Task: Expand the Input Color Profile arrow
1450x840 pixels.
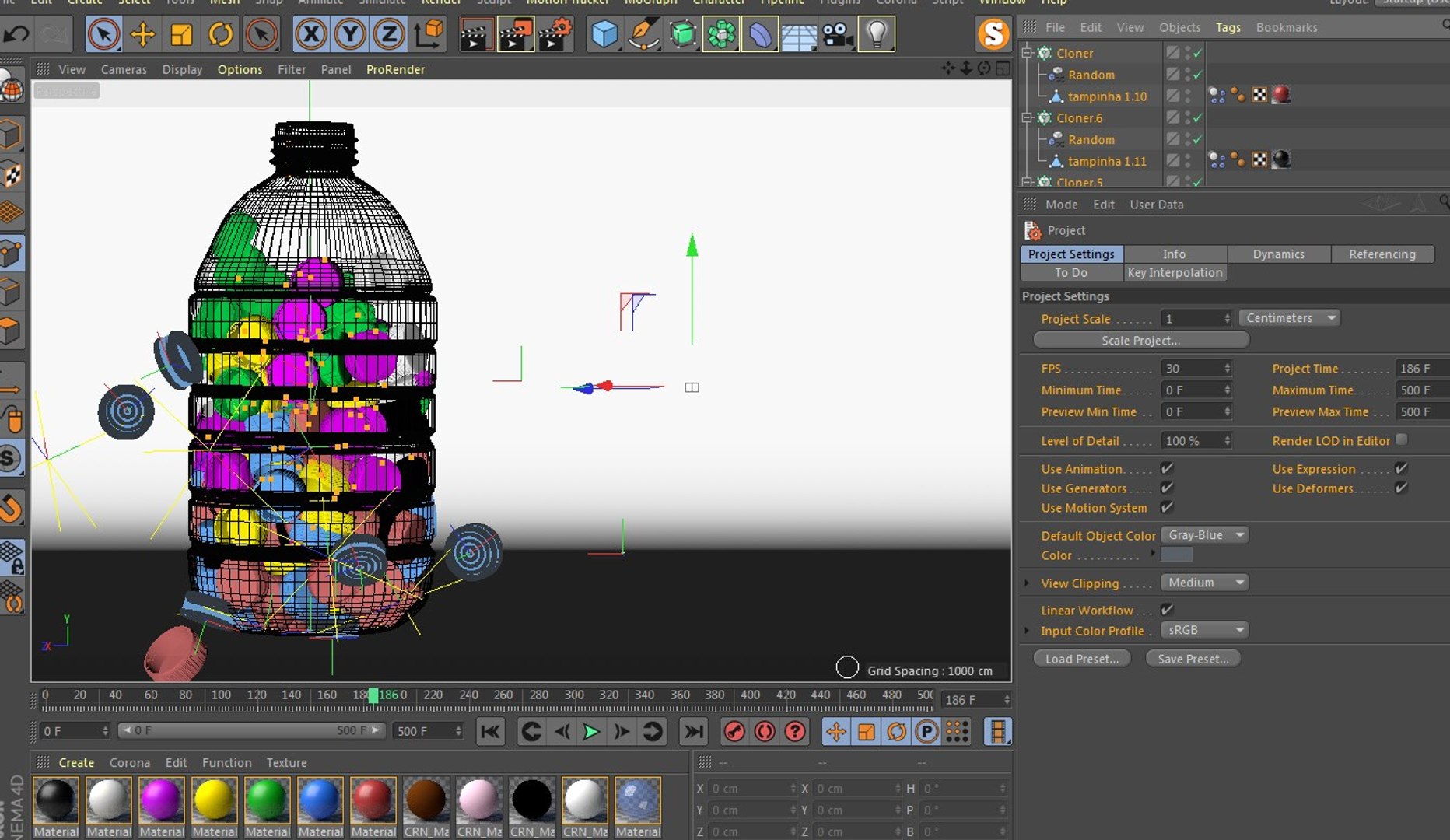Action: coord(1028,631)
